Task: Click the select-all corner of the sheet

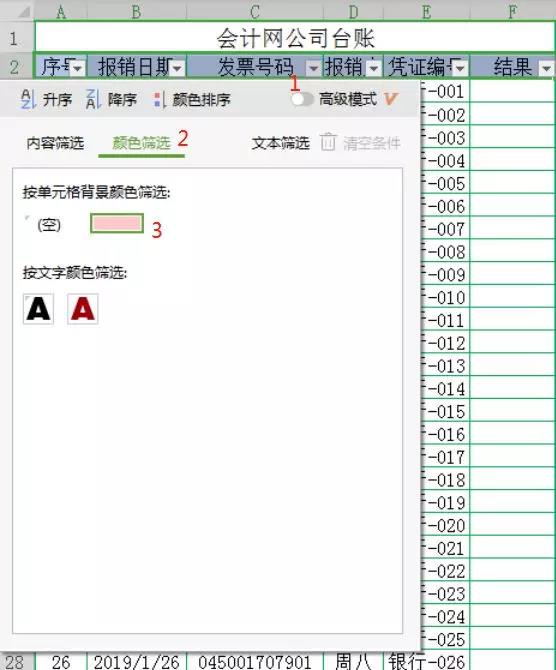Action: (x=17, y=11)
